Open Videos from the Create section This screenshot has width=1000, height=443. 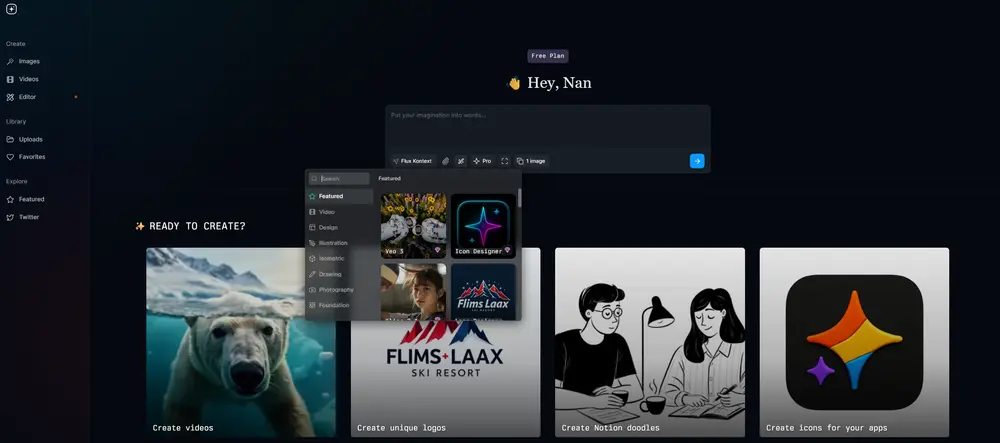point(28,79)
